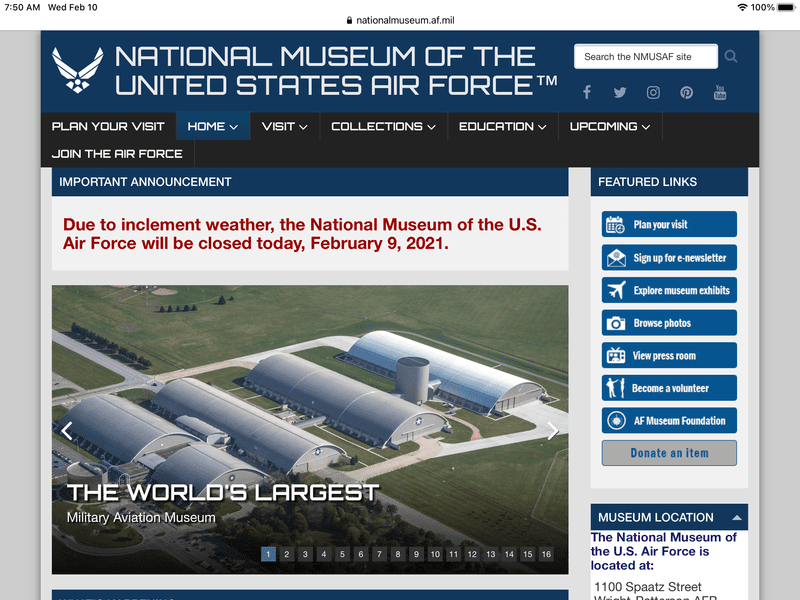Select slide 1 in carousel pager

(268, 554)
